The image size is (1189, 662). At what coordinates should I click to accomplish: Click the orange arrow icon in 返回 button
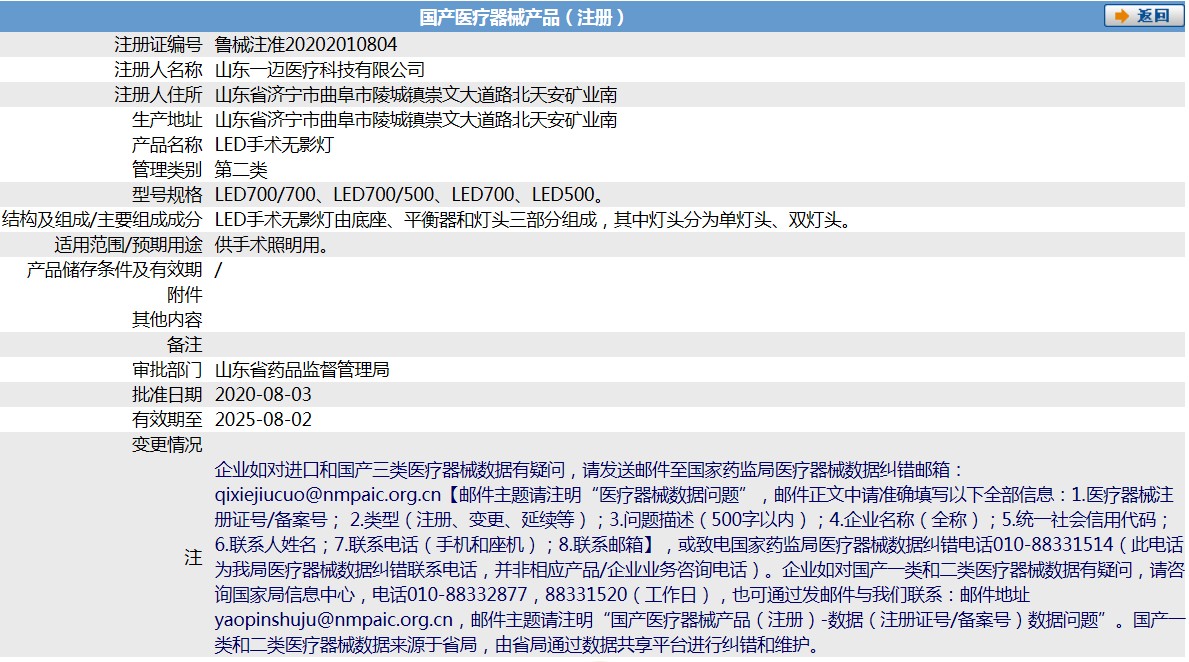(x=1122, y=16)
